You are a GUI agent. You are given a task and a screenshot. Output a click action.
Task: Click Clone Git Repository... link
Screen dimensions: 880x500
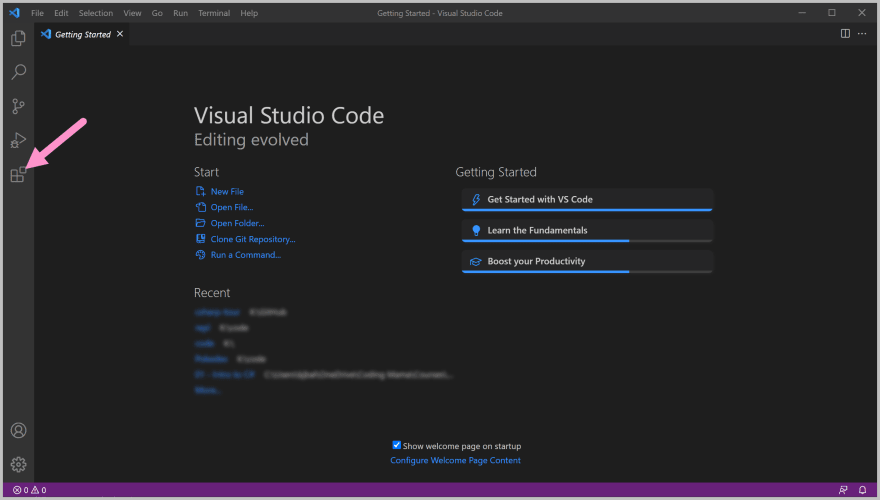click(253, 239)
